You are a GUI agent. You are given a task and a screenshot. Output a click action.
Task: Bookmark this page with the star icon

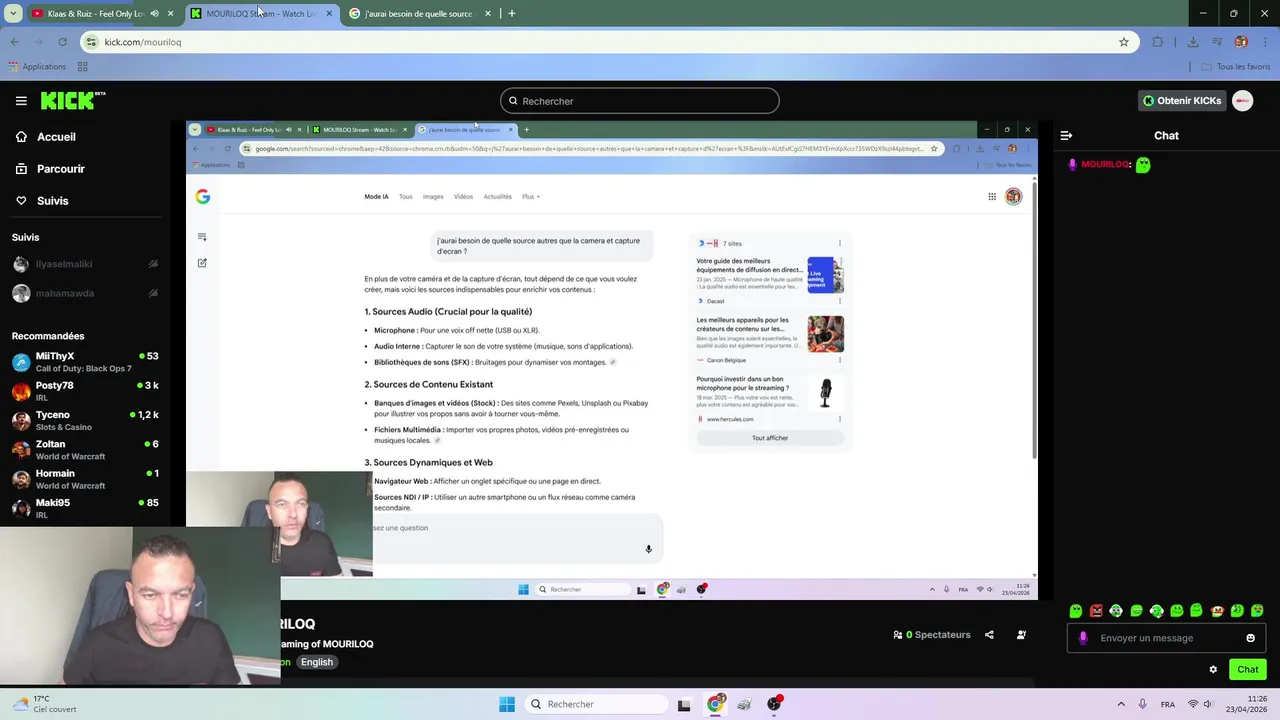click(1124, 42)
